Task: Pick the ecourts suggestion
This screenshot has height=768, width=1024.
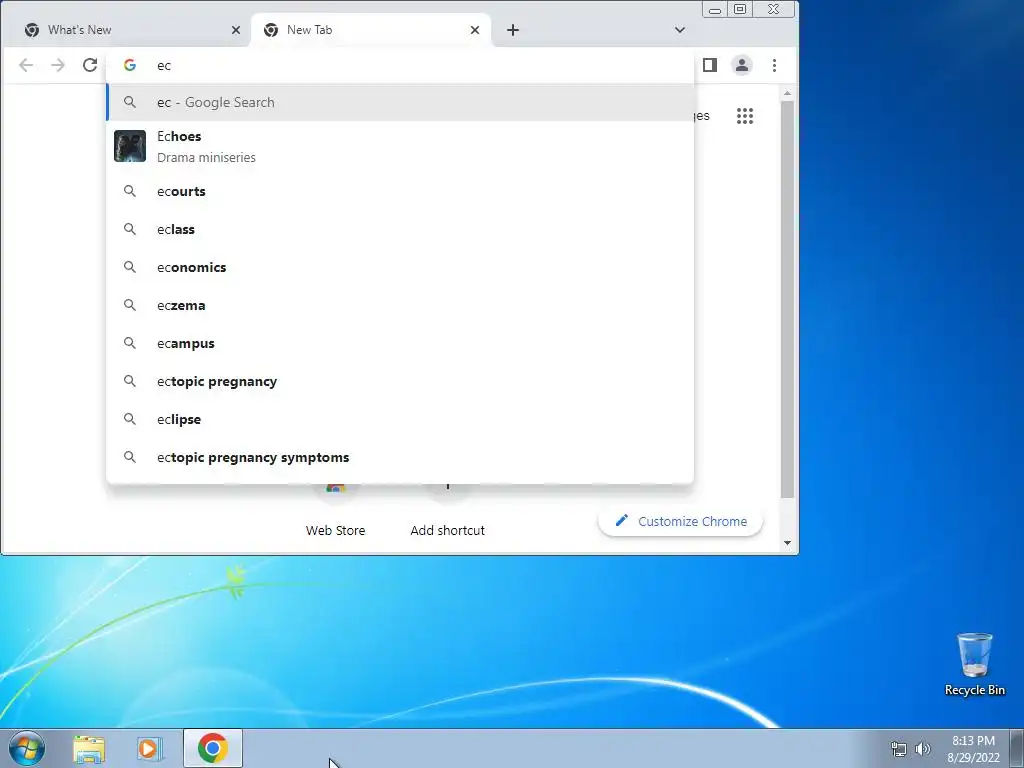Action: [x=400, y=191]
